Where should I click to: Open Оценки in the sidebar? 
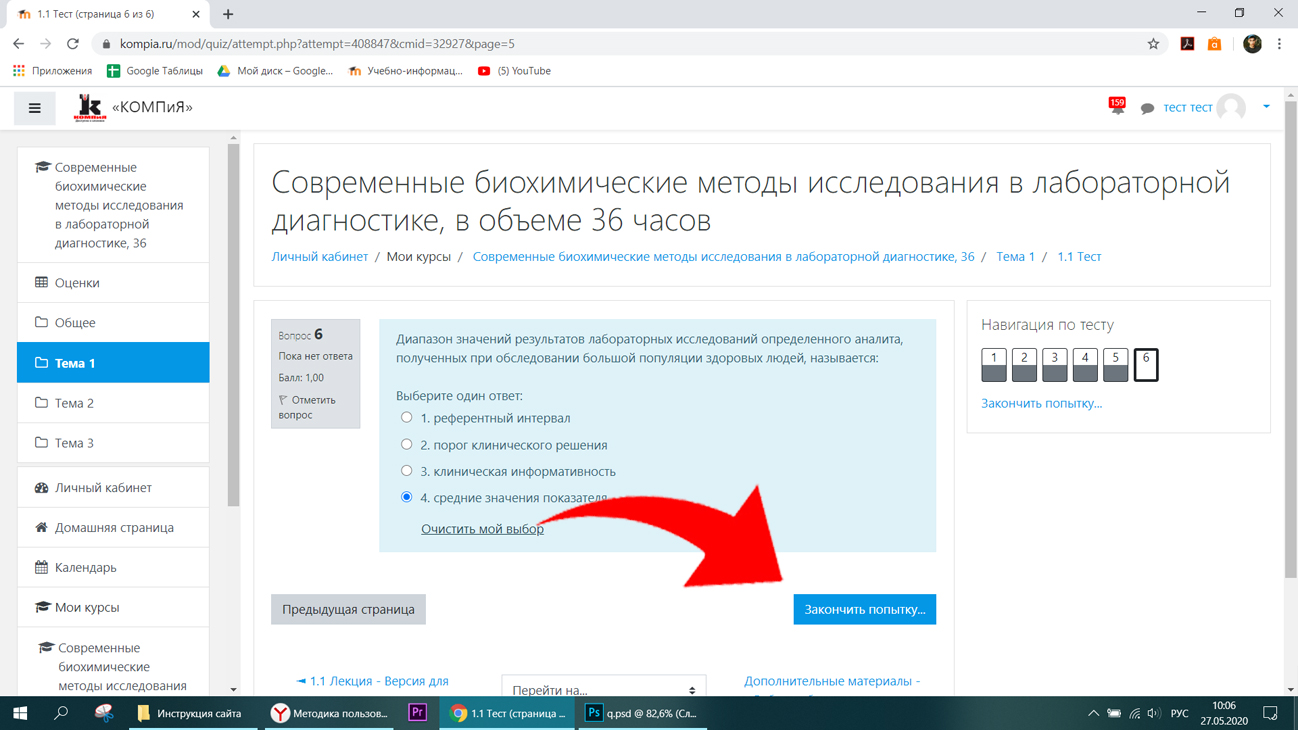(x=113, y=283)
